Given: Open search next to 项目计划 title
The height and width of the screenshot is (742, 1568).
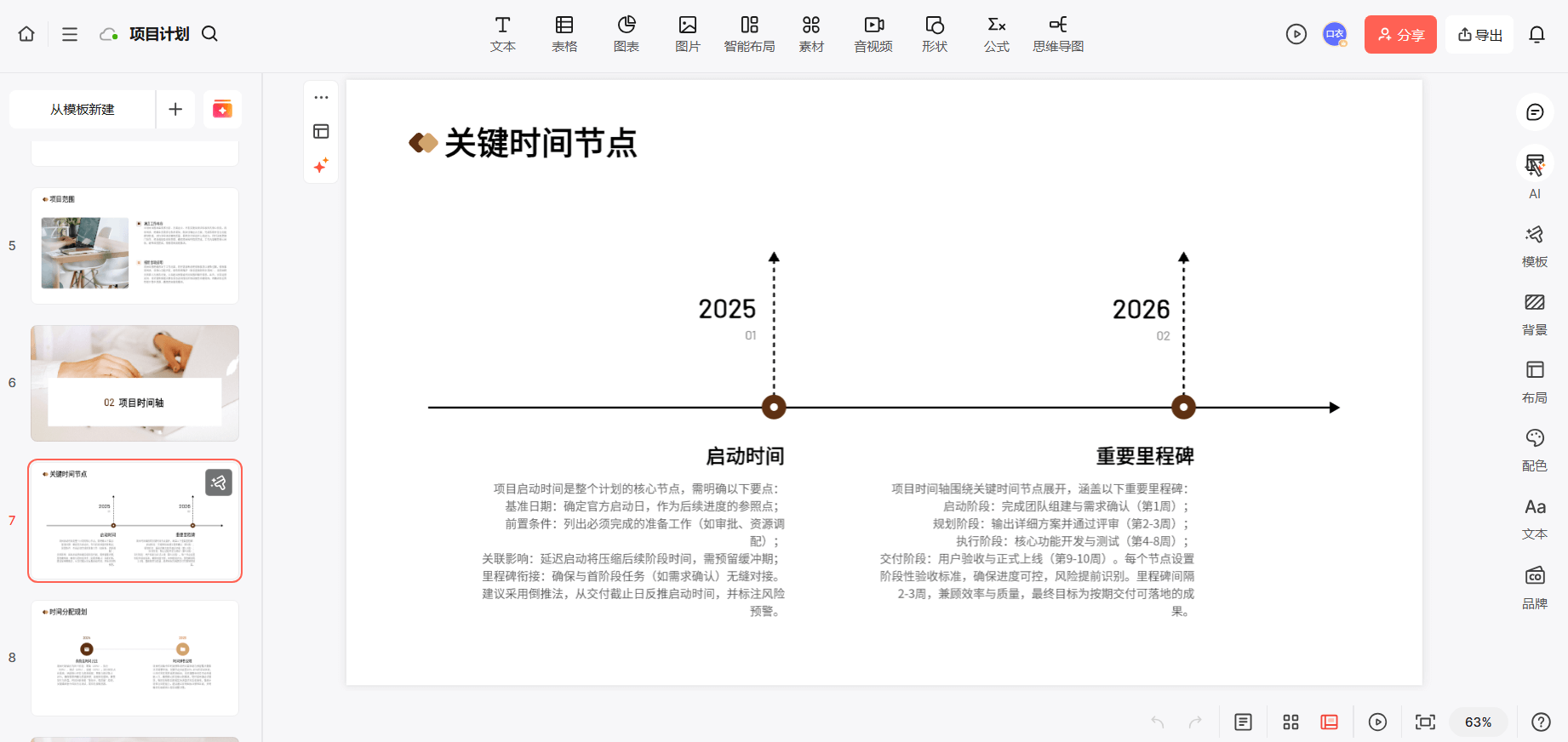Looking at the screenshot, I should coord(209,34).
